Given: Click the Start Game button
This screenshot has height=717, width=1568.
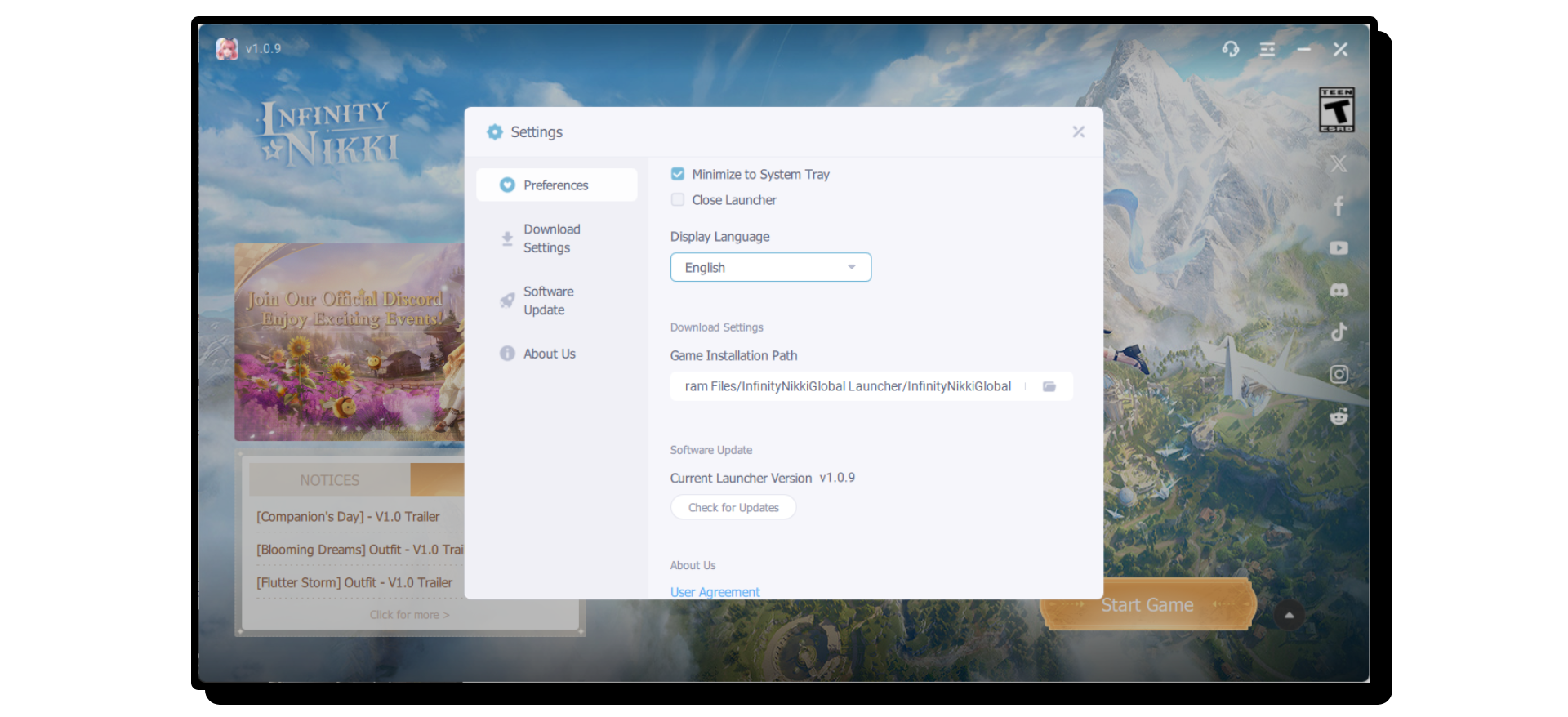Looking at the screenshot, I should (x=1147, y=605).
